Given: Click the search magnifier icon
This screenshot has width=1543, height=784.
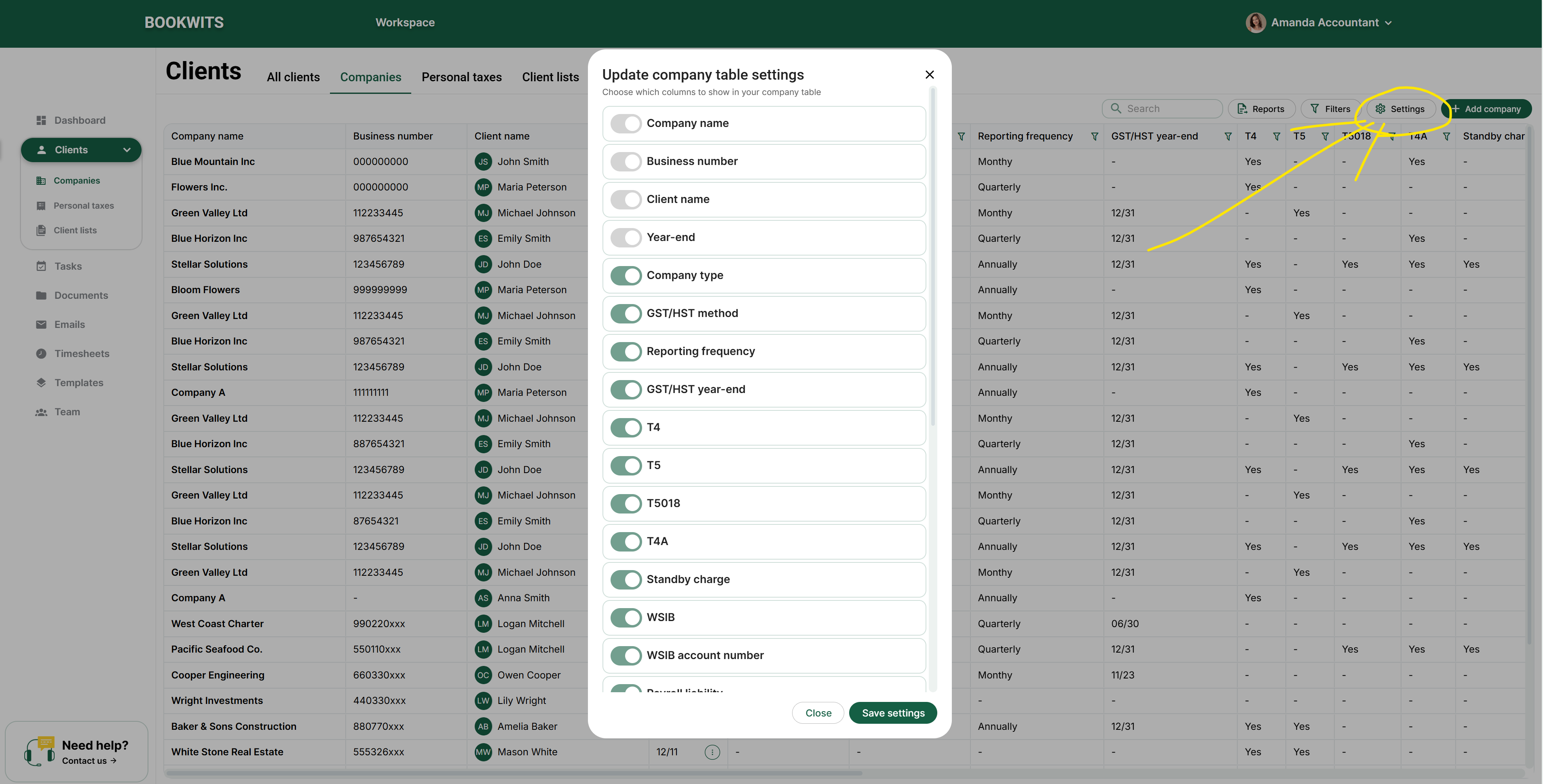Looking at the screenshot, I should (1115, 108).
